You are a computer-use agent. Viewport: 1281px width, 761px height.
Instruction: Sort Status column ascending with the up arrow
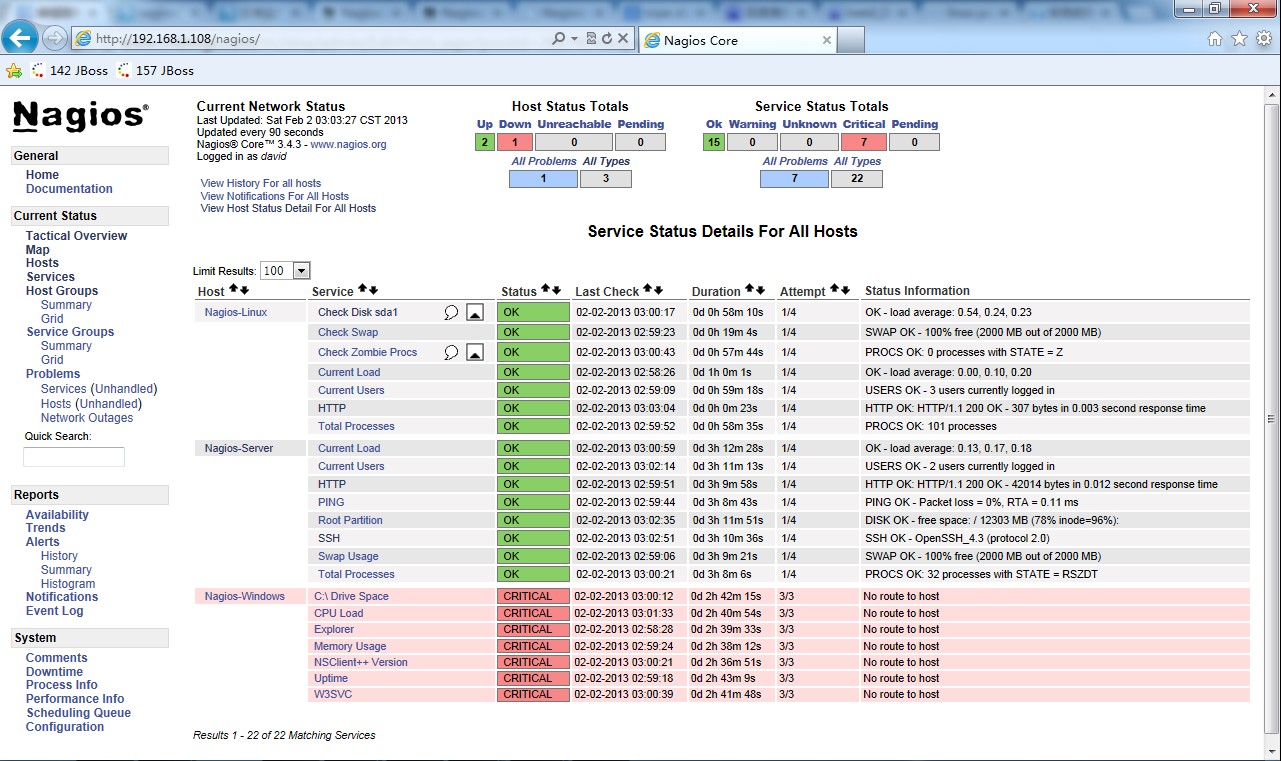click(546, 290)
